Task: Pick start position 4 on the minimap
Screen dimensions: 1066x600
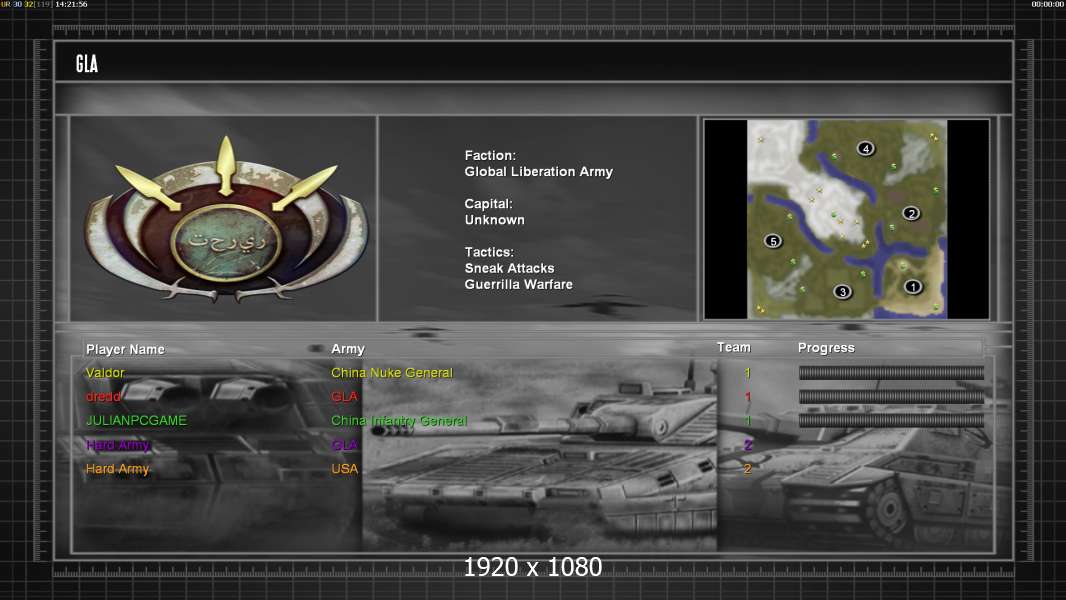Action: 865,148
